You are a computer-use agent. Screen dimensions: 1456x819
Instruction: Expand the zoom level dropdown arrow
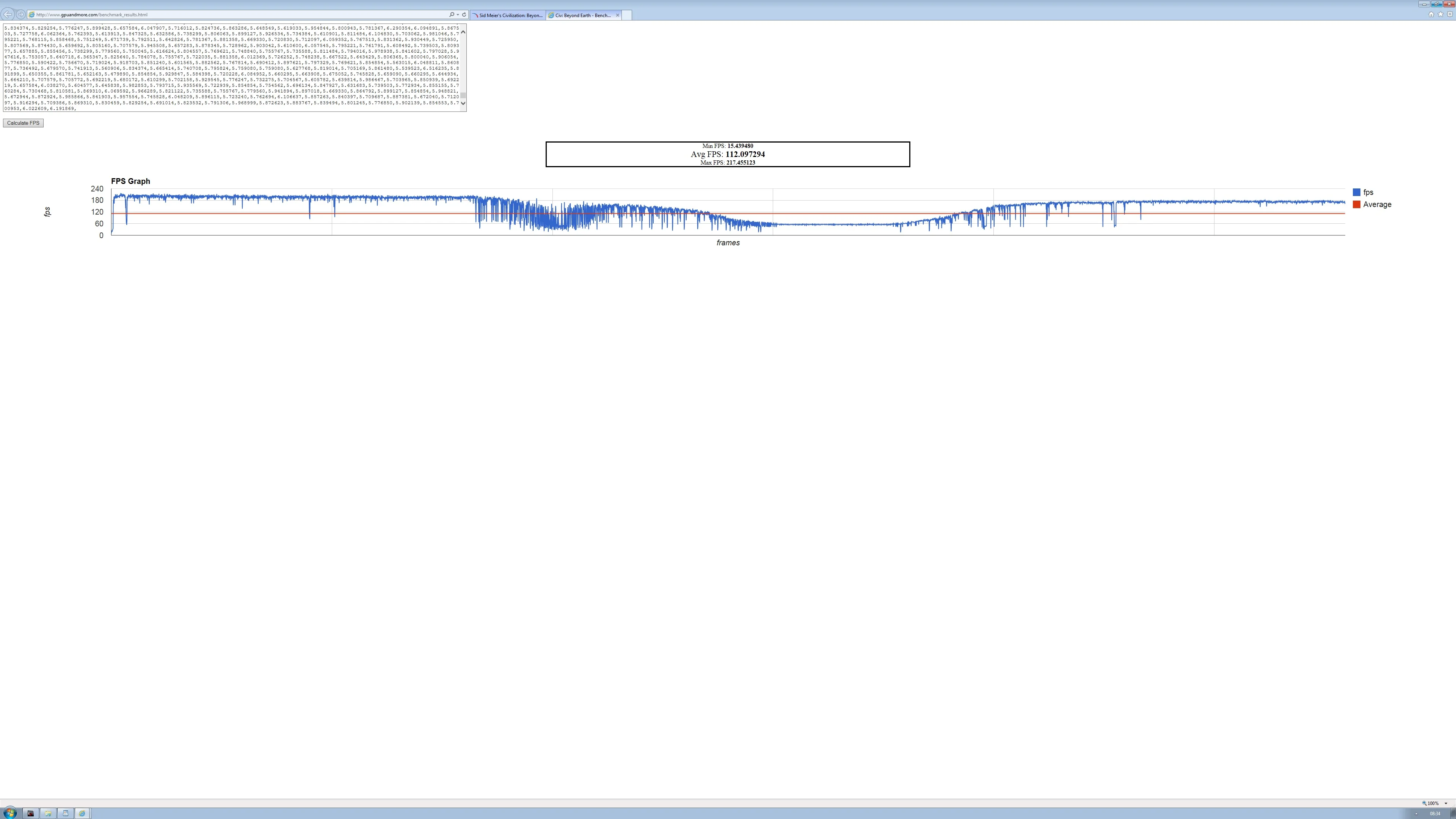1446,803
